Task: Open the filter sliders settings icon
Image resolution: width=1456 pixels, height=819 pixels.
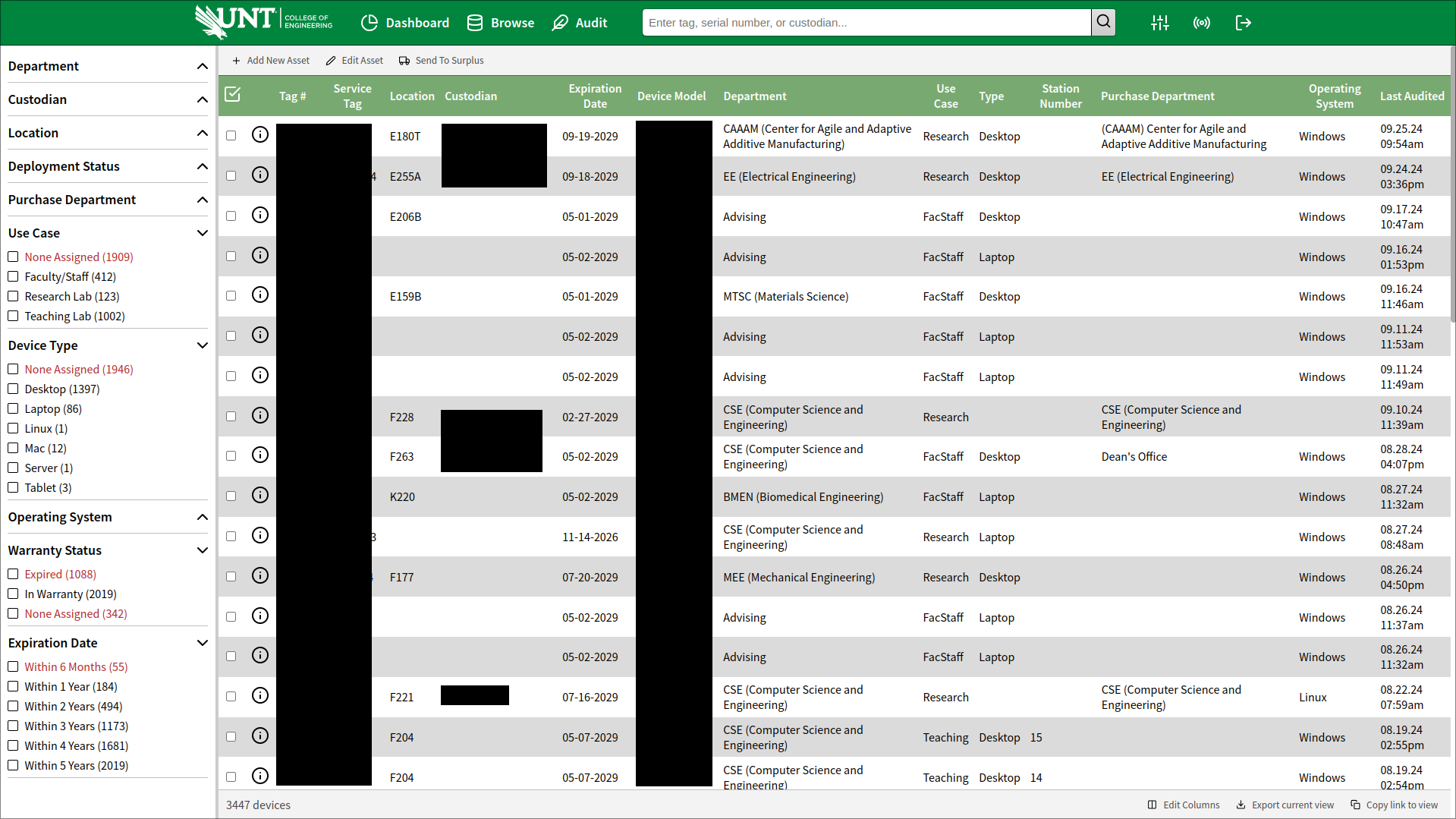Action: point(1159,23)
